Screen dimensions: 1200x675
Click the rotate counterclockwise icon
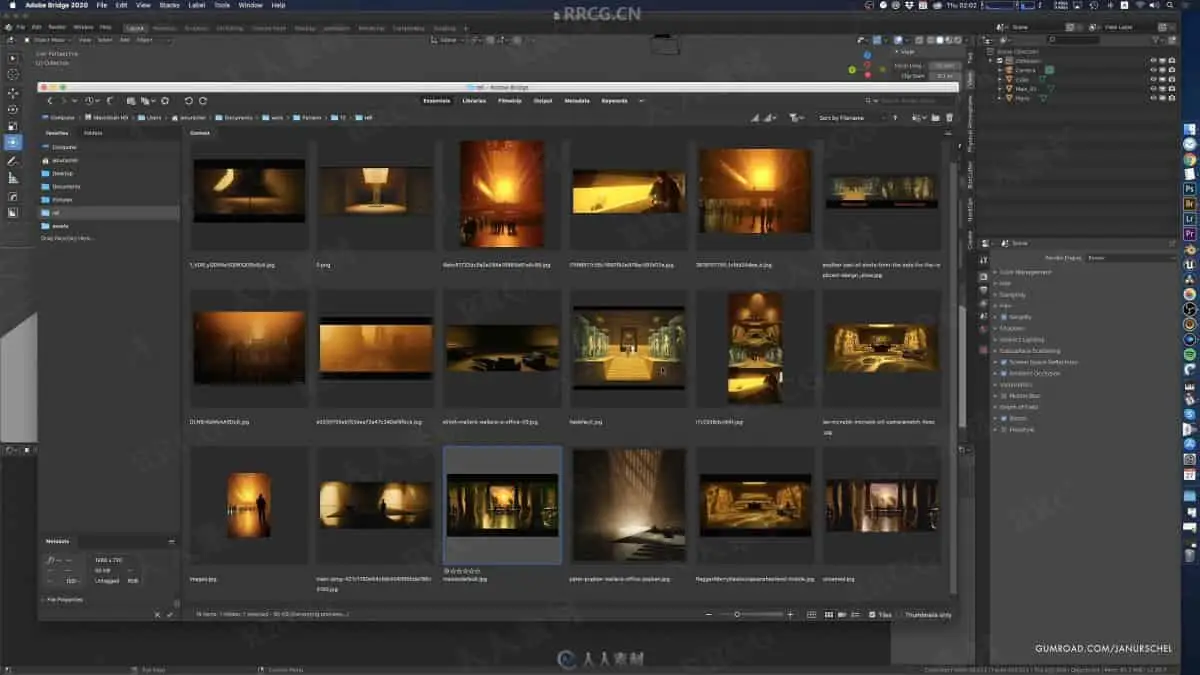click(x=187, y=101)
